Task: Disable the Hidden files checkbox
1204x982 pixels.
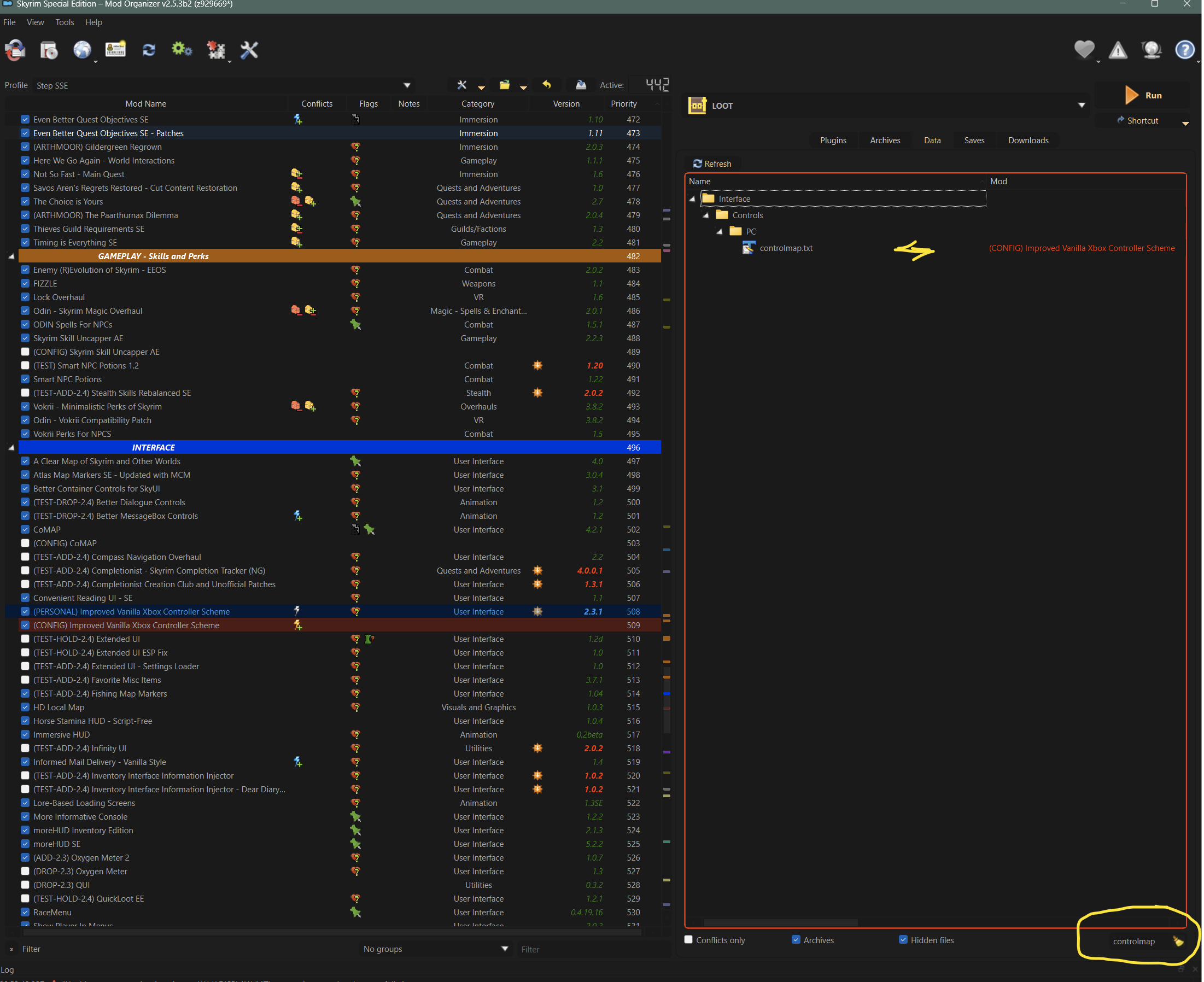Action: click(x=903, y=940)
